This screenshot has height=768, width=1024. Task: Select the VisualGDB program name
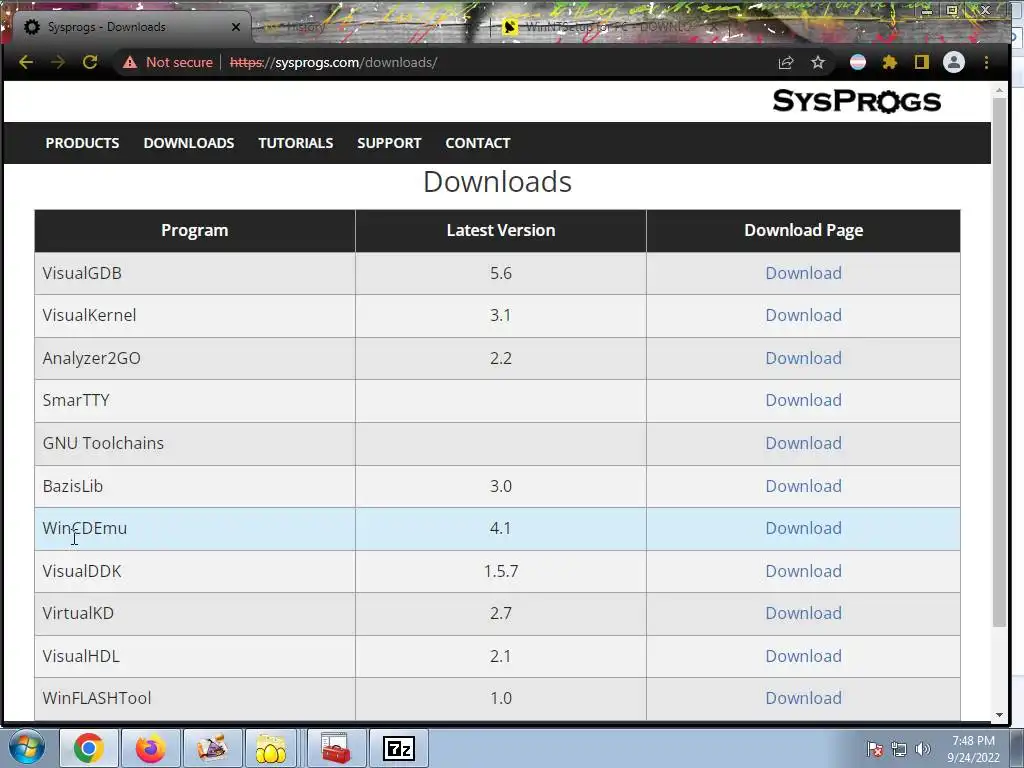[x=82, y=273]
